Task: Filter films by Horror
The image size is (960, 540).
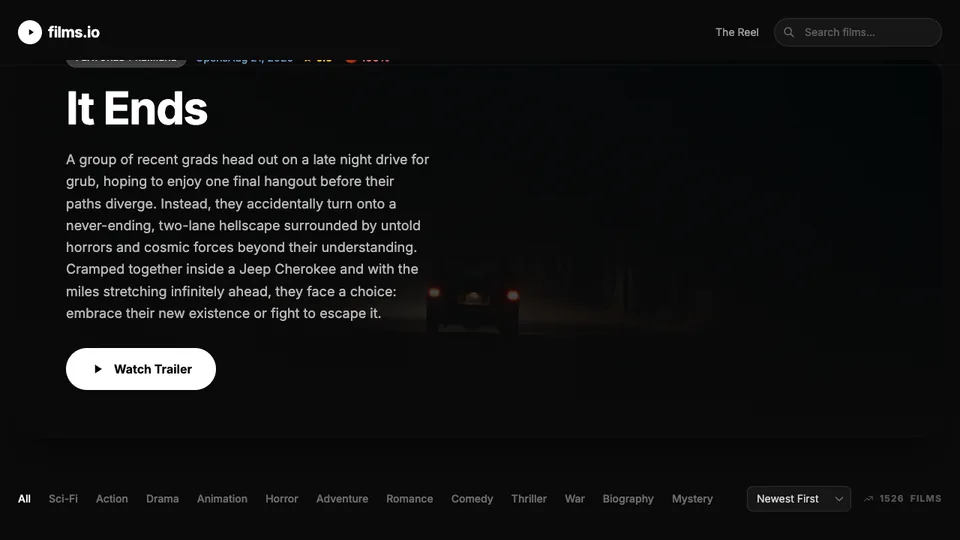Action: click(282, 499)
